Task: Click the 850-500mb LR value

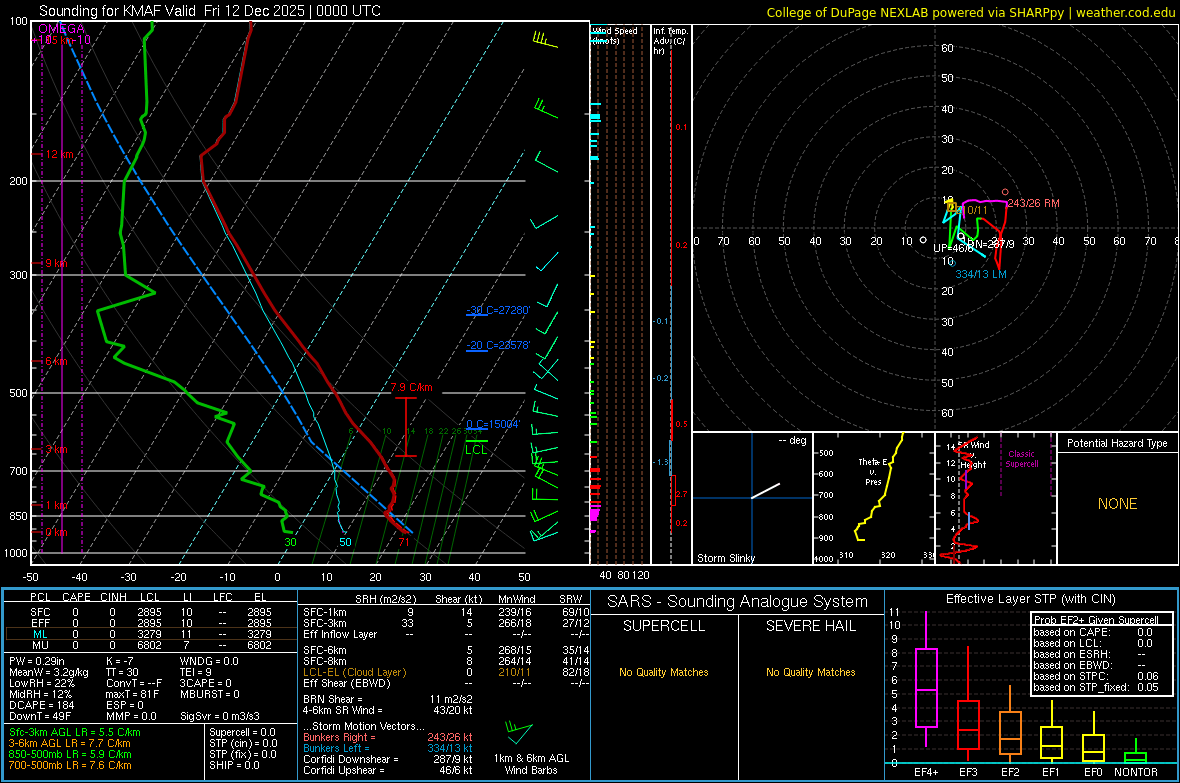Action: 70,754
